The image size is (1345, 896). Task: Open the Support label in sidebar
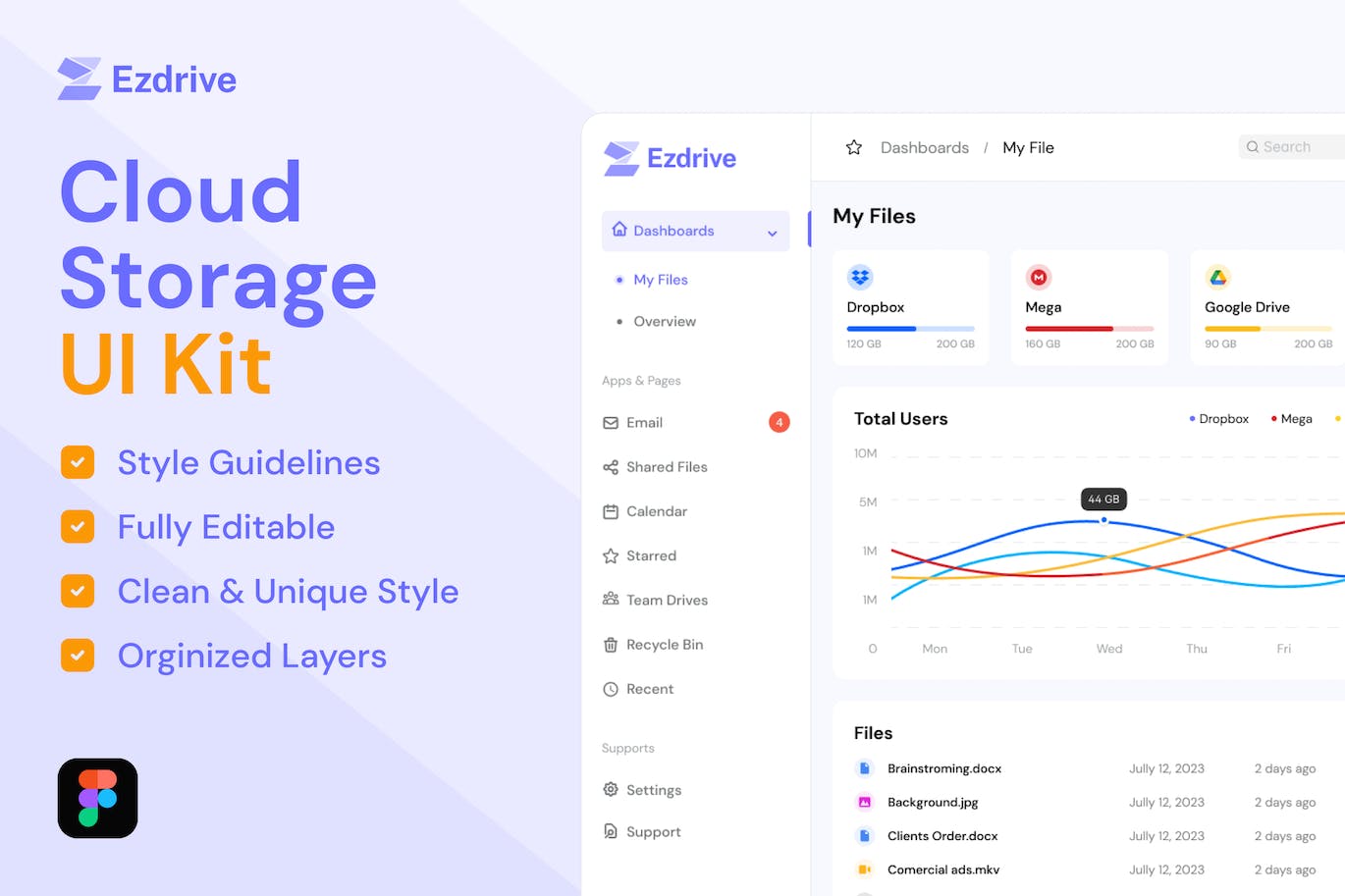654,831
